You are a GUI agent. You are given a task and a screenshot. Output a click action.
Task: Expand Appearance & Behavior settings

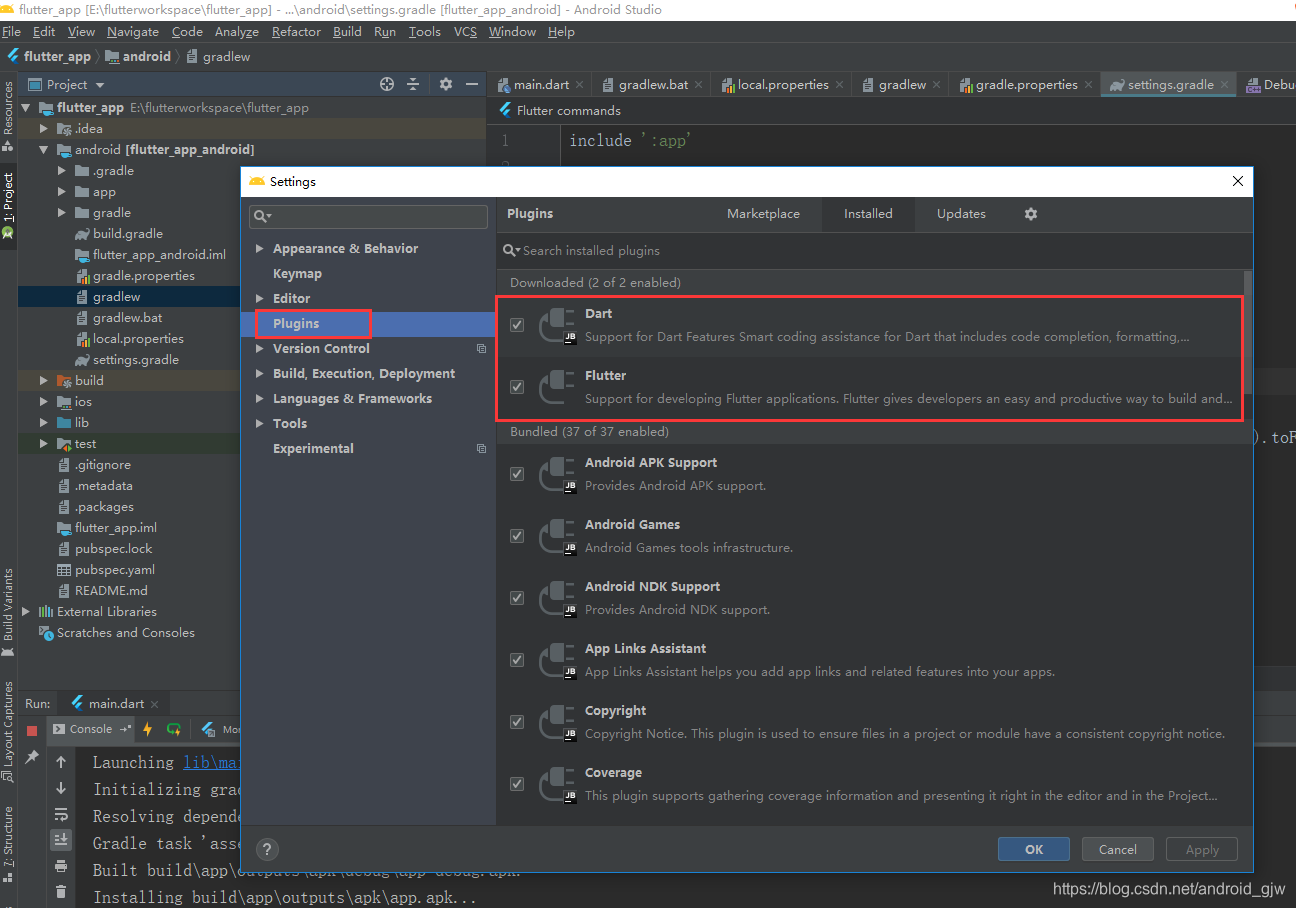click(x=260, y=249)
